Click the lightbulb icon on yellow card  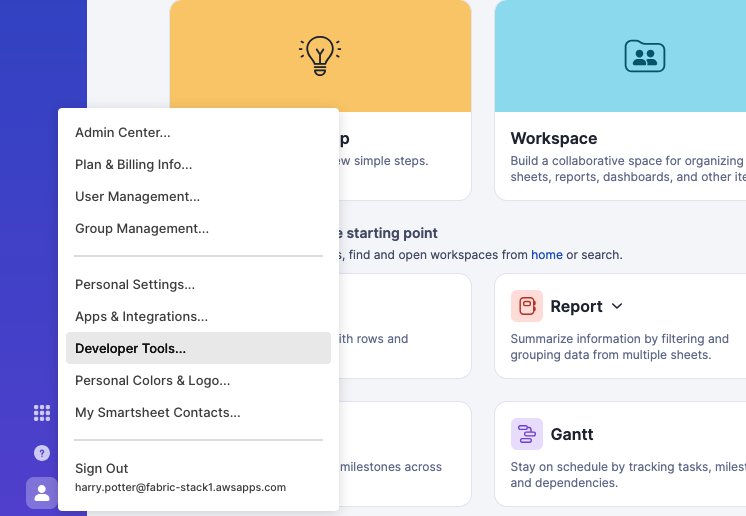320,56
